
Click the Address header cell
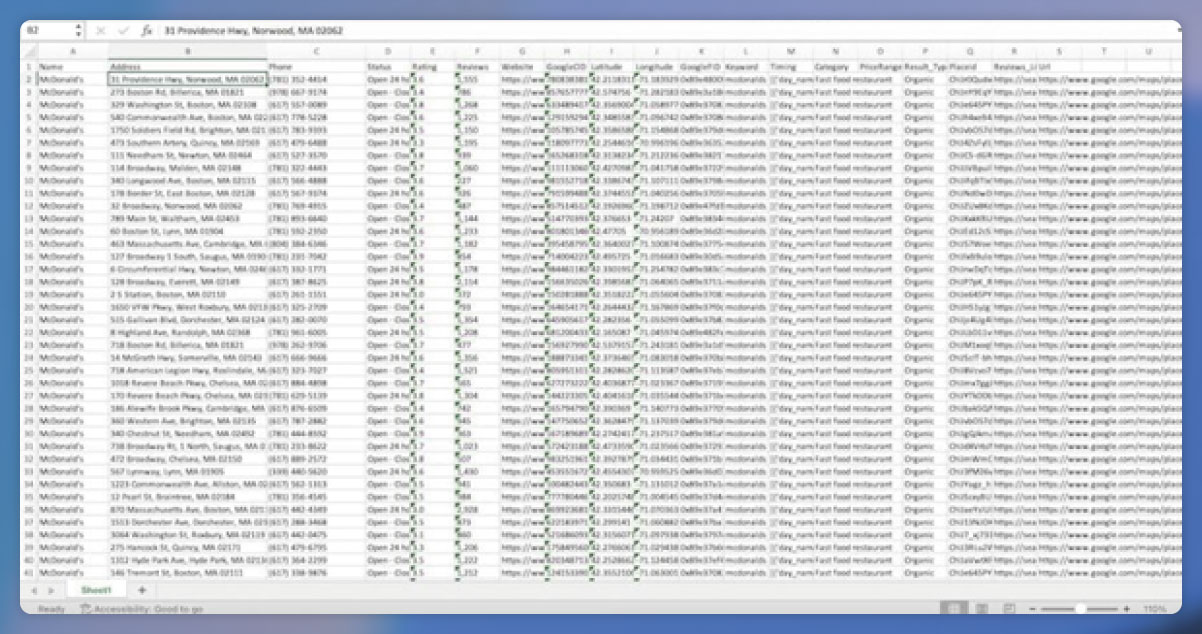[186, 66]
